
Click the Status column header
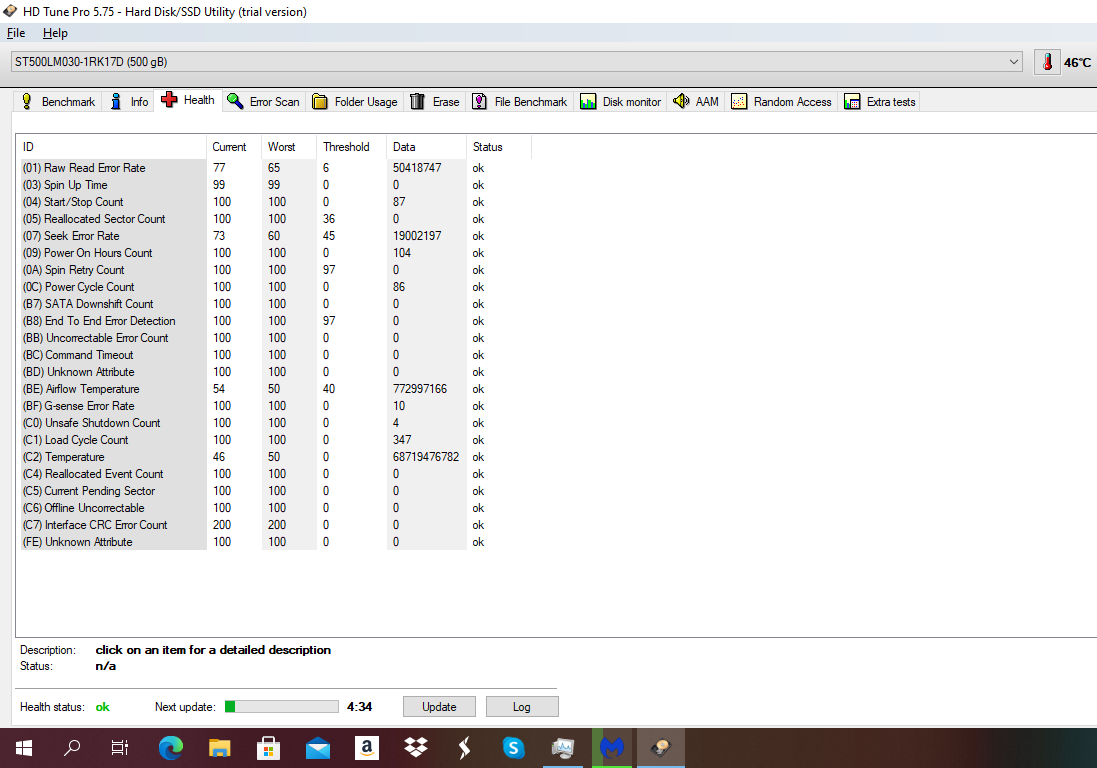click(x=498, y=147)
